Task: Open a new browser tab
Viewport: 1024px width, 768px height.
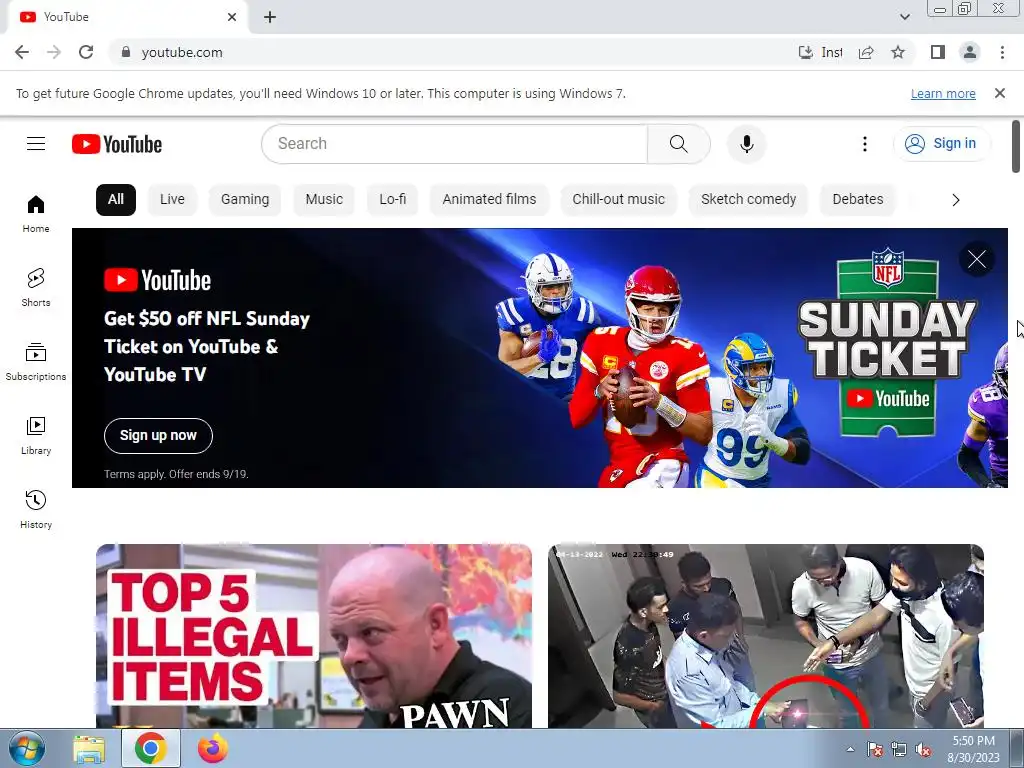Action: pos(270,17)
